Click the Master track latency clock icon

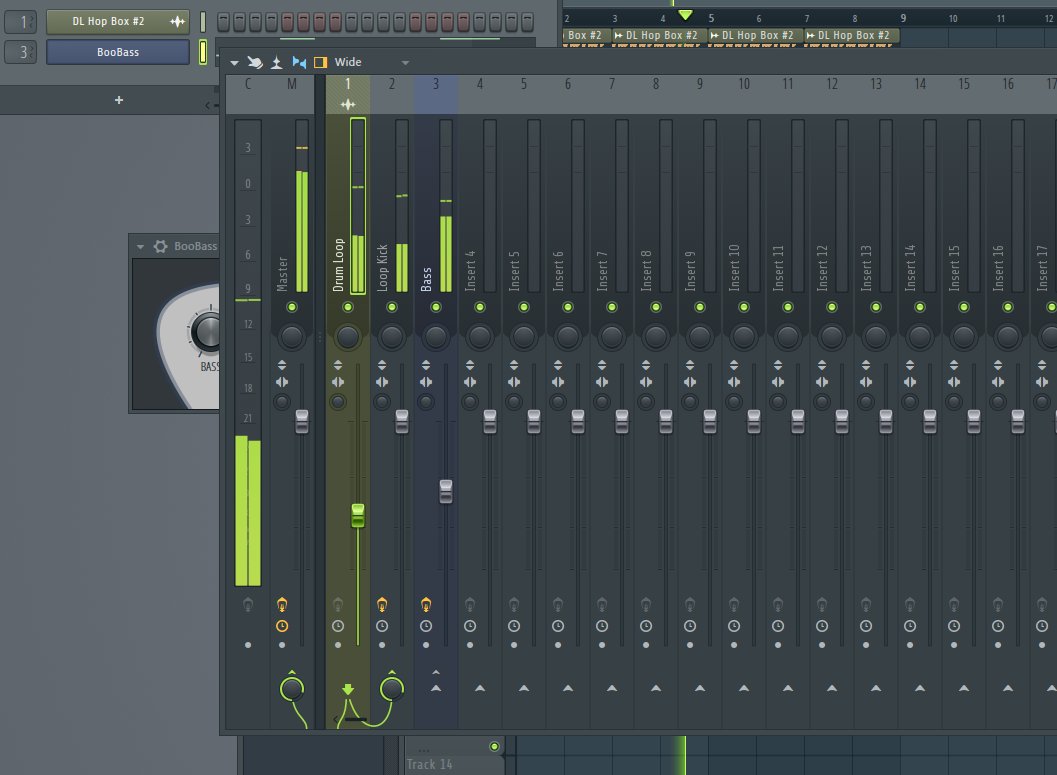pos(282,626)
